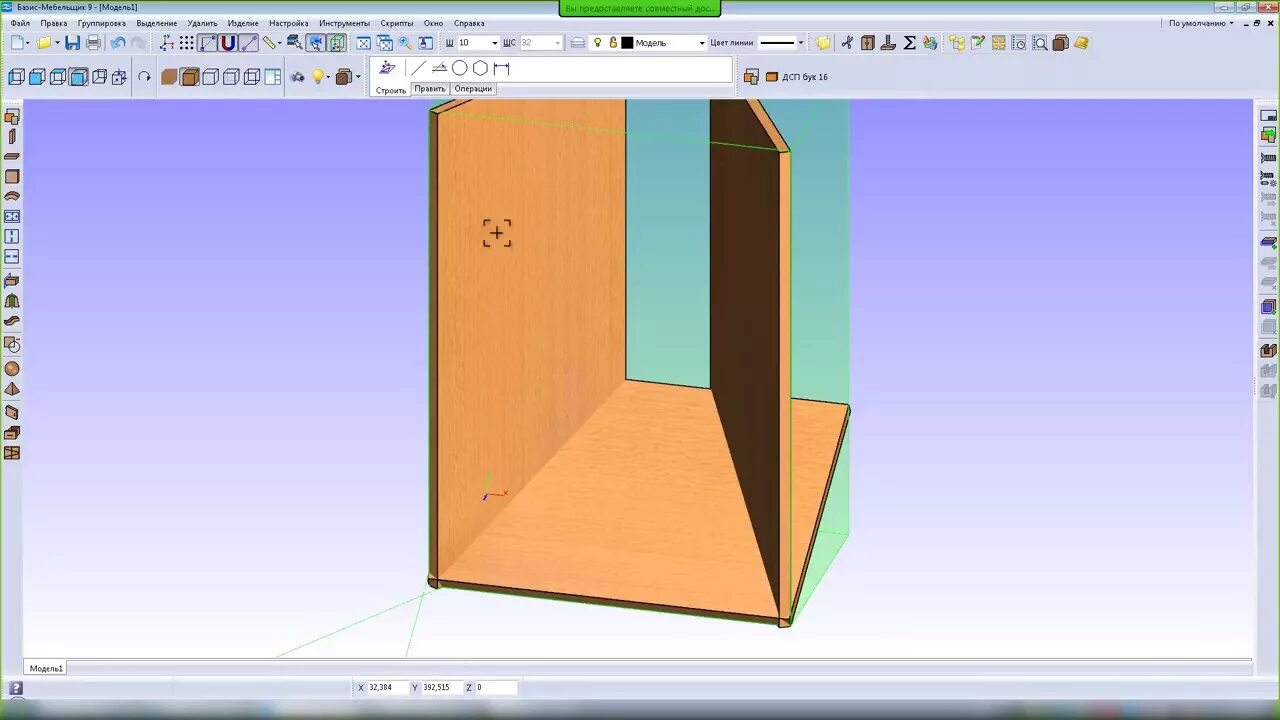
Task: Toggle the 3D box highlight button
Action: 337,43
